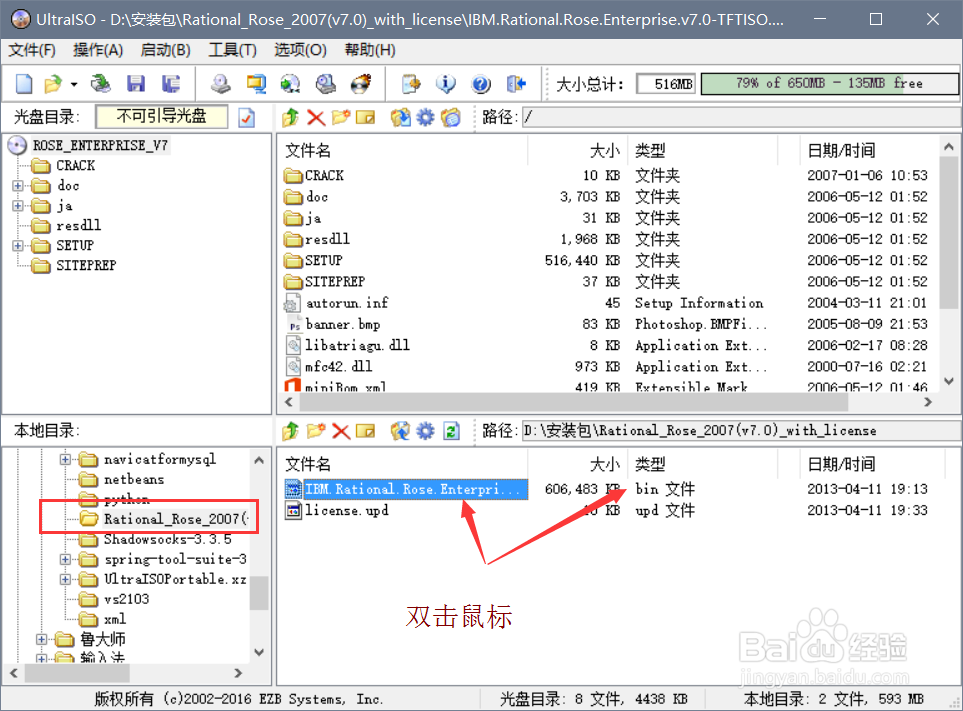Click the Exit door icon
Image resolution: width=963 pixels, height=711 pixels.
(x=516, y=84)
